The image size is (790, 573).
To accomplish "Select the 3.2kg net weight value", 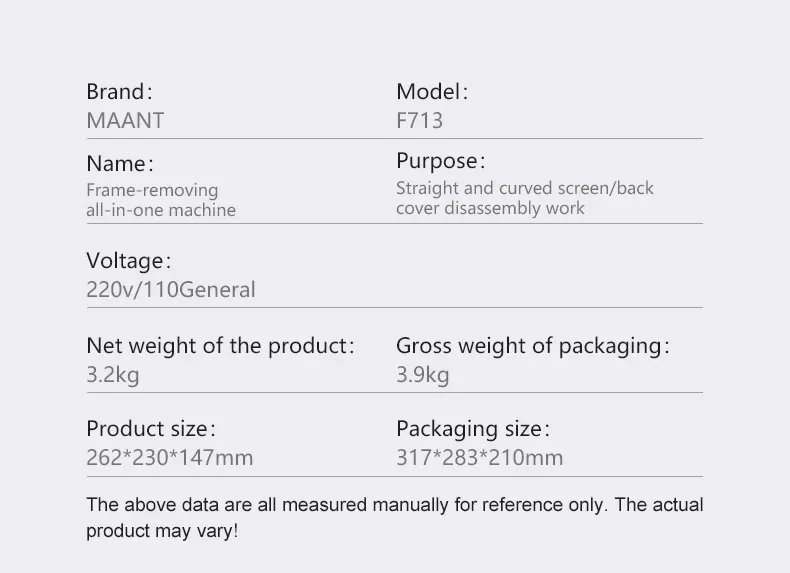I will (112, 375).
